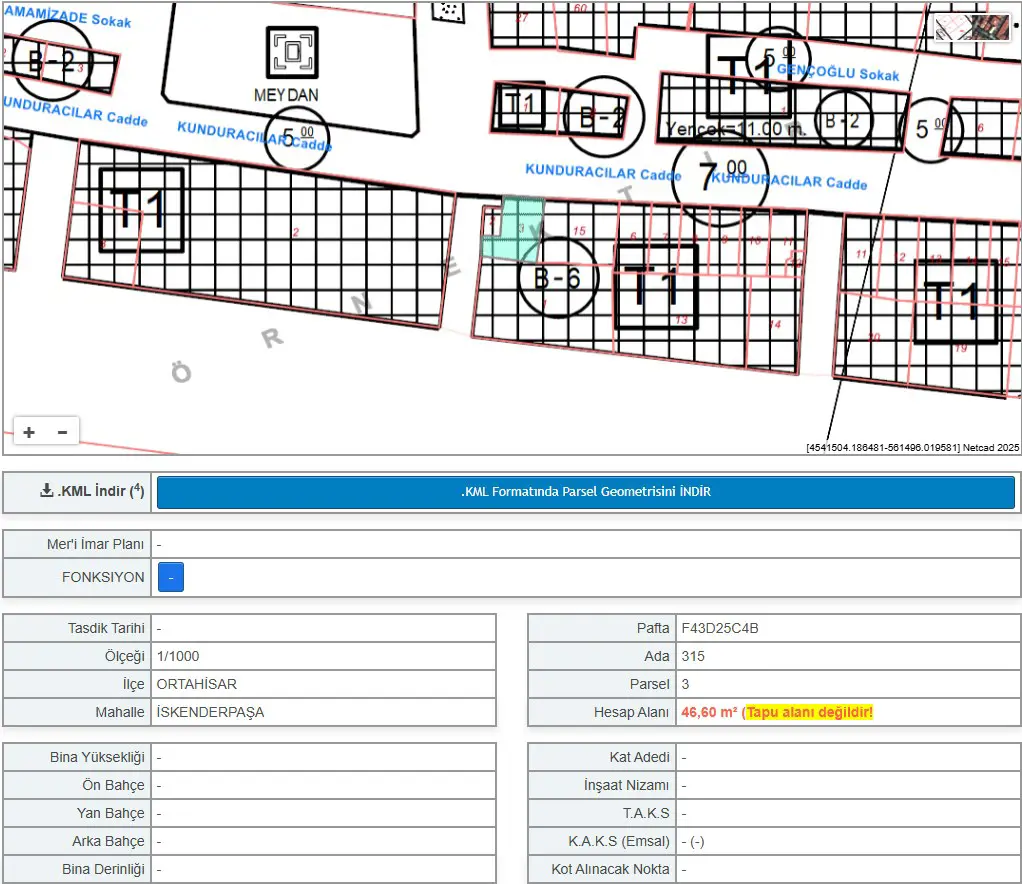Click the GENÇOĞLU Sokak street label

(838, 72)
